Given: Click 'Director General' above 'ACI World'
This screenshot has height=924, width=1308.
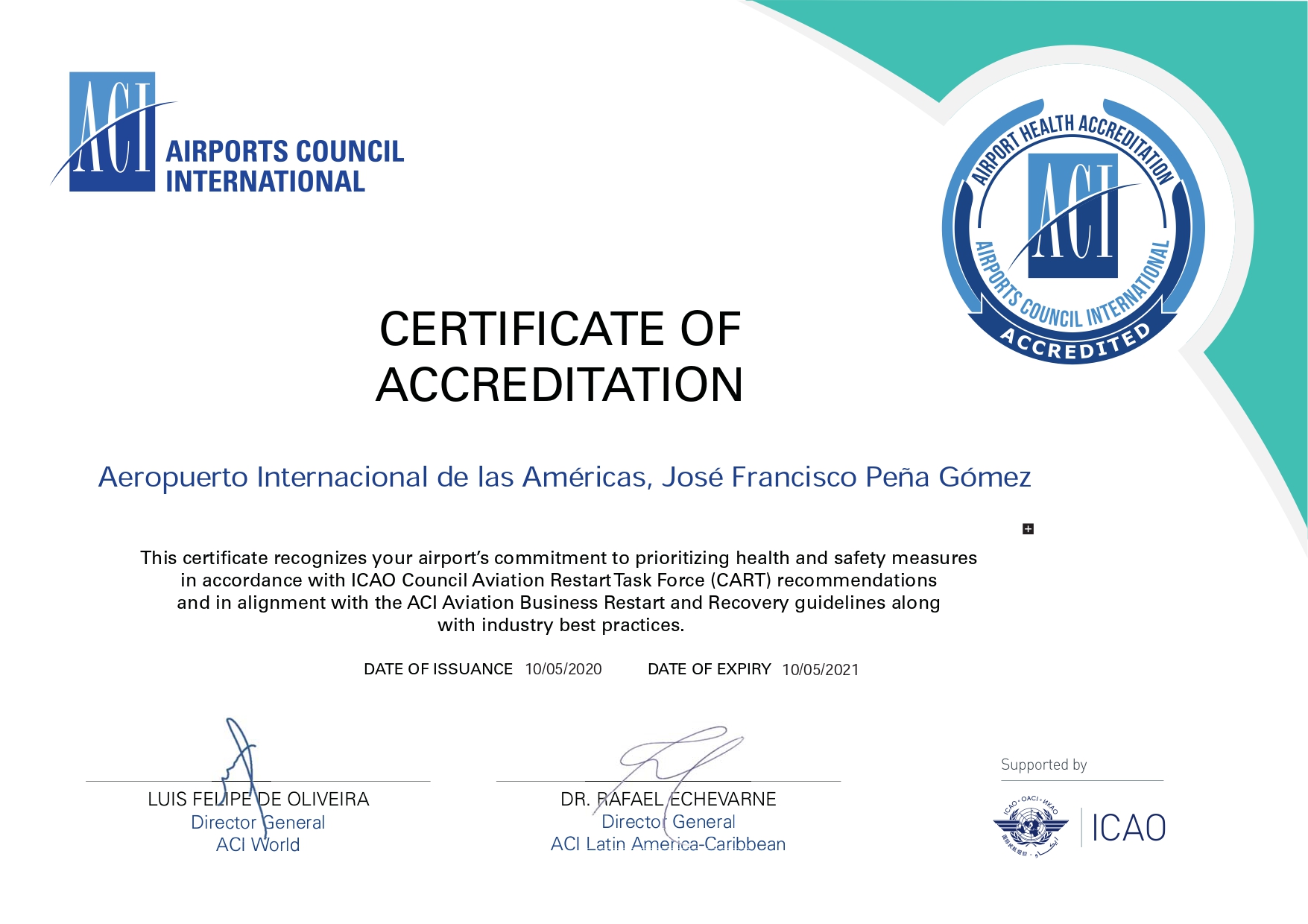Looking at the screenshot, I should [x=258, y=823].
